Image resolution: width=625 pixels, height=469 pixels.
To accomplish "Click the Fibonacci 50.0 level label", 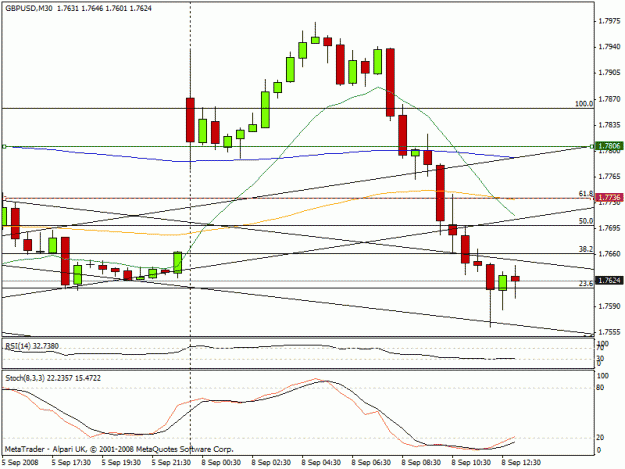I will (586, 221).
